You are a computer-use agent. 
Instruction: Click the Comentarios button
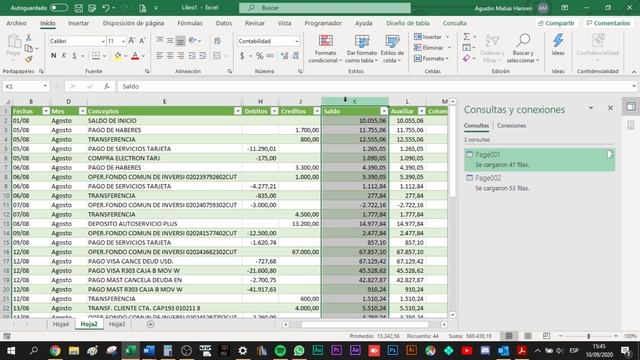coord(608,23)
